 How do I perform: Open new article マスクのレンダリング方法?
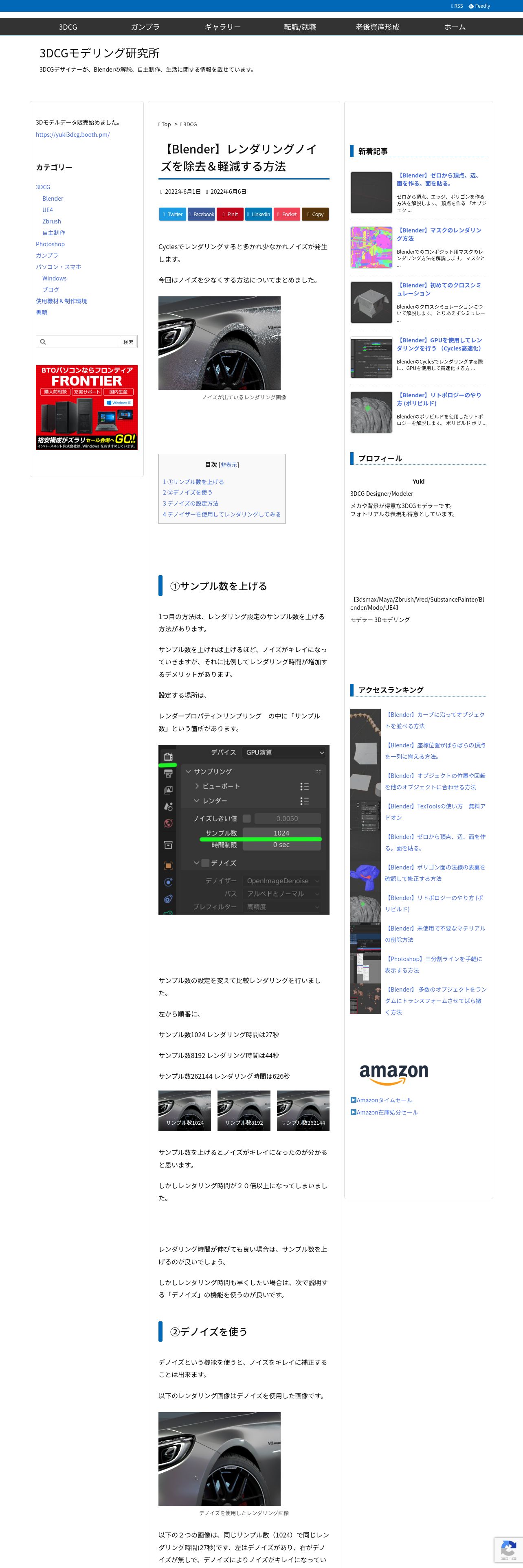(x=439, y=234)
